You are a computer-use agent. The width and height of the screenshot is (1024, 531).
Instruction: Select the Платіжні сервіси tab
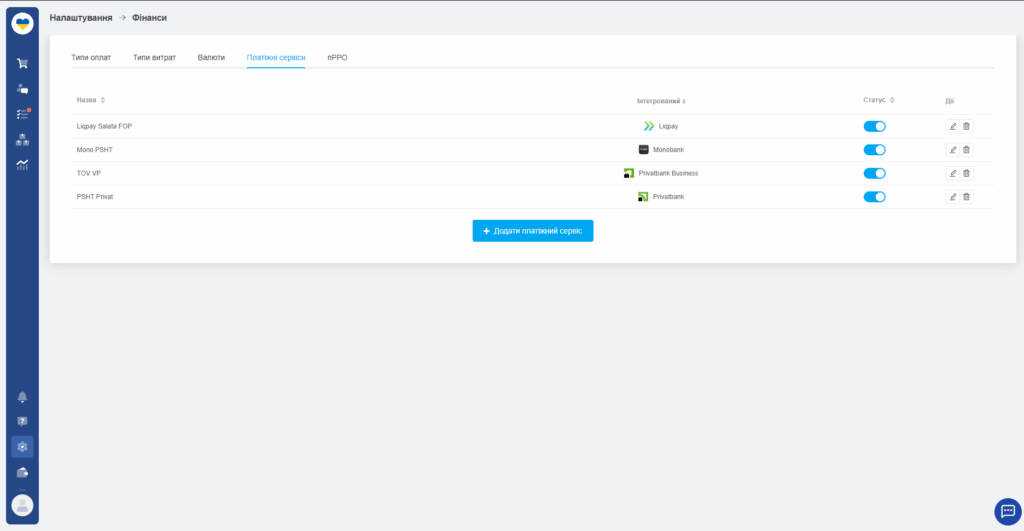[x=276, y=57]
